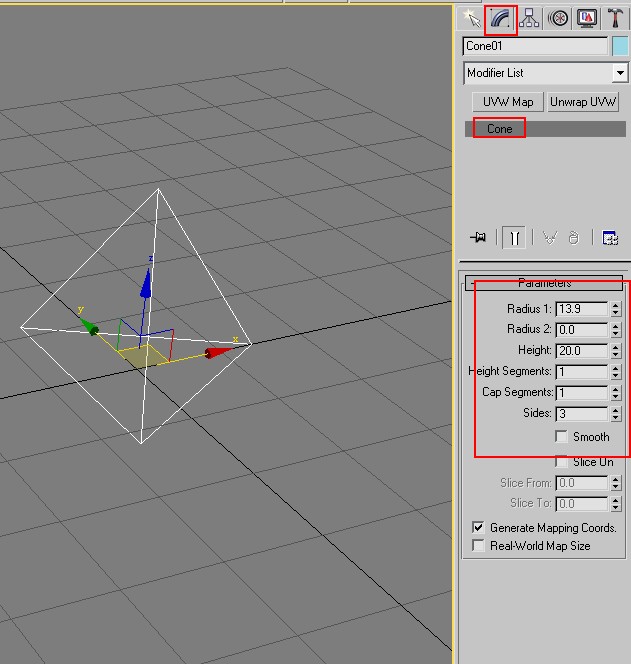The width and height of the screenshot is (631, 664).
Task: Open the Motion panel tab
Action: click(x=558, y=18)
